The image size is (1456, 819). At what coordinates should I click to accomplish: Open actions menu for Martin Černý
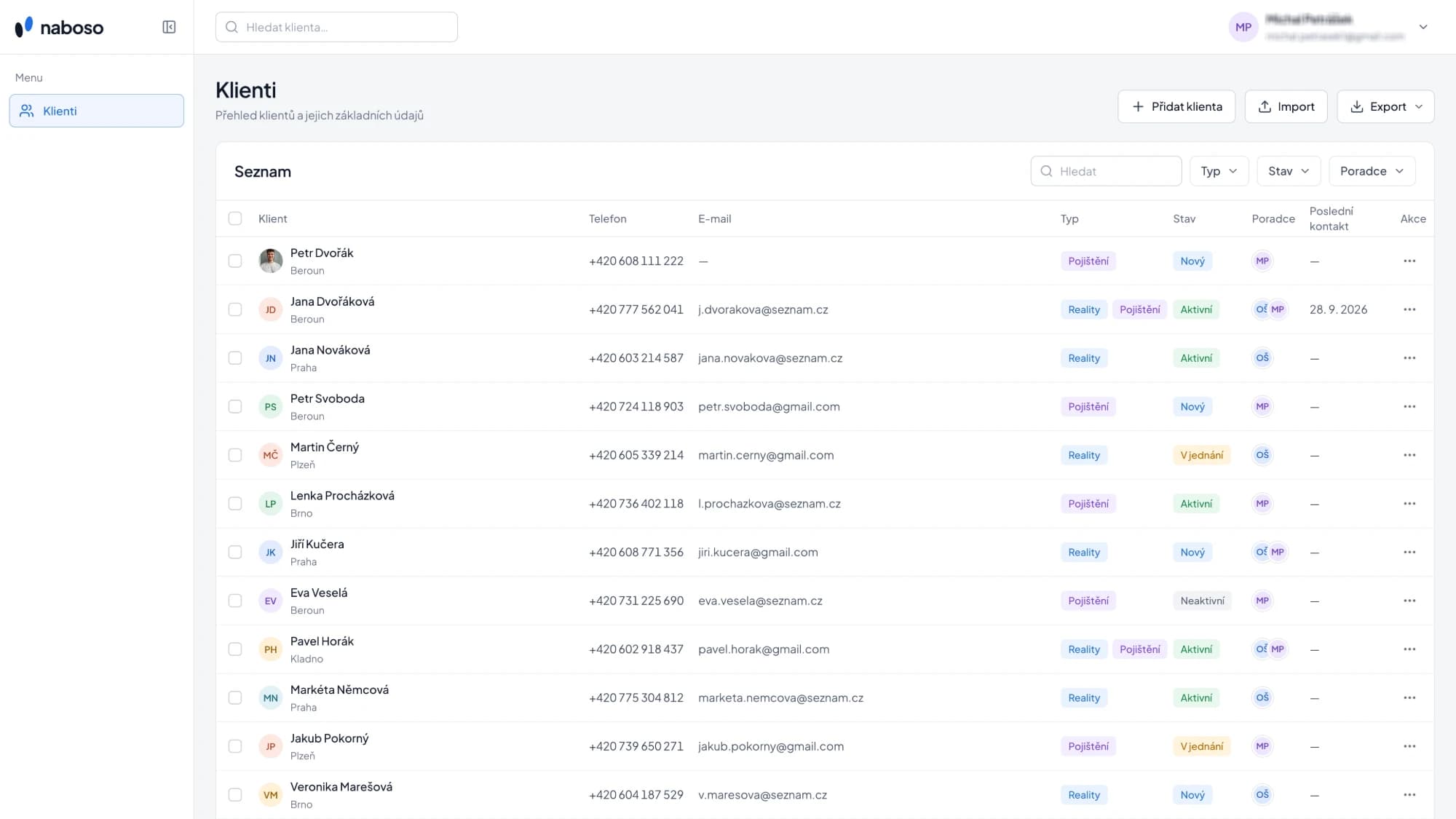(x=1409, y=455)
